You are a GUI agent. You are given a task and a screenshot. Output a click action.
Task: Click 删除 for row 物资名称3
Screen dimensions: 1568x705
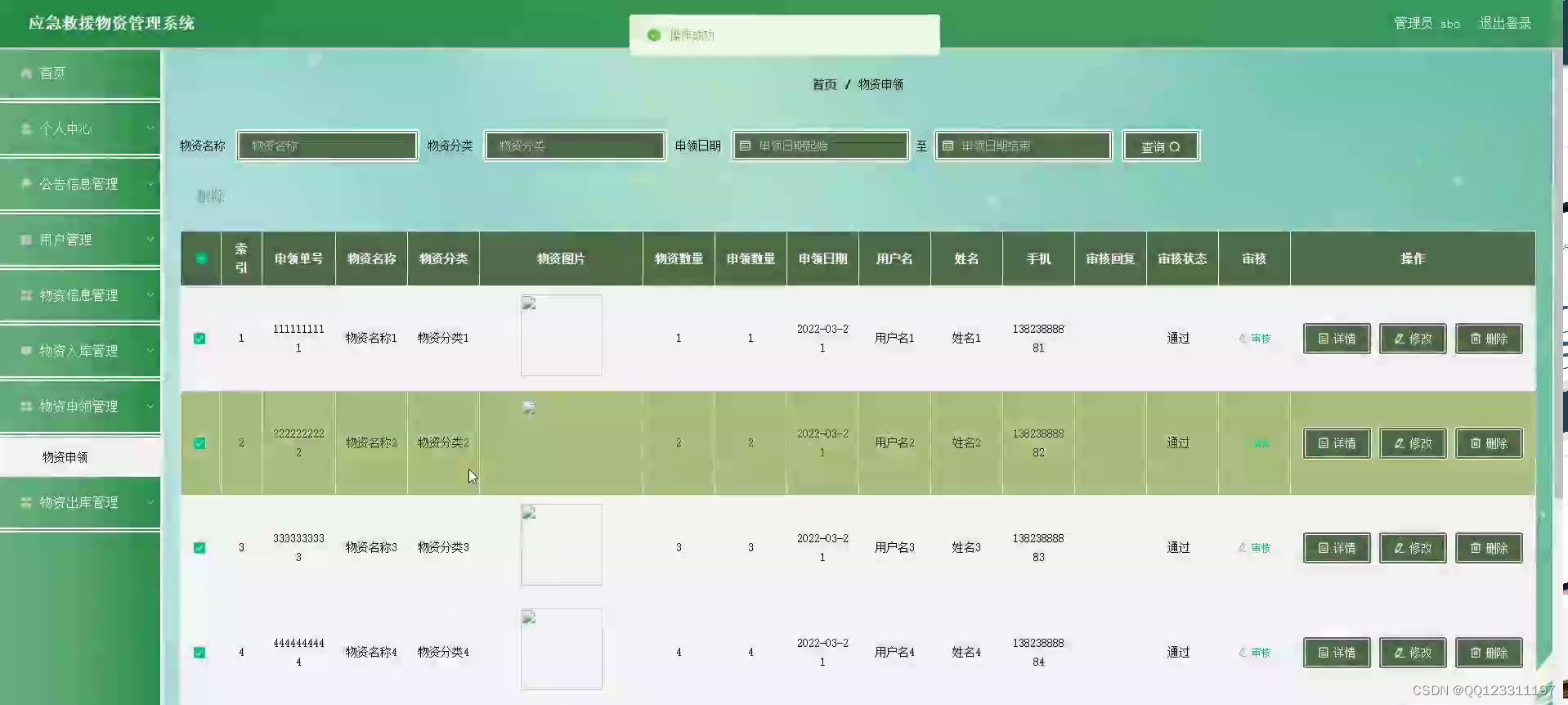pyautogui.click(x=1489, y=548)
